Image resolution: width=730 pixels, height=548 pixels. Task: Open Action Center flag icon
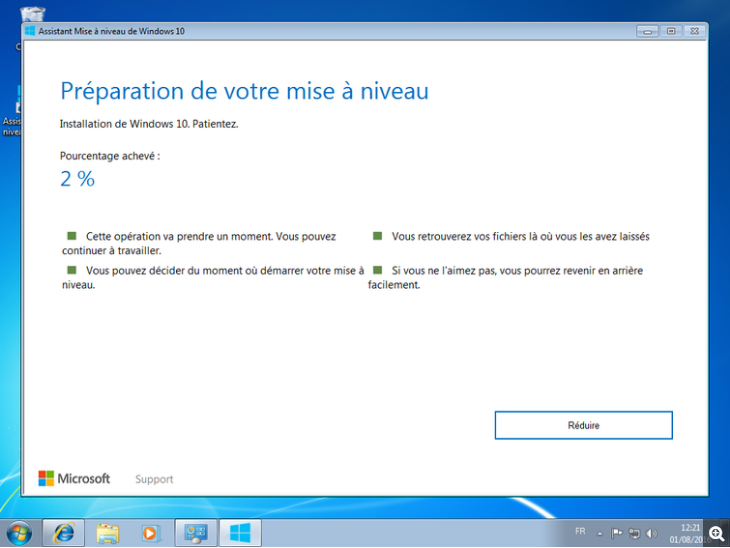pyautogui.click(x=616, y=533)
